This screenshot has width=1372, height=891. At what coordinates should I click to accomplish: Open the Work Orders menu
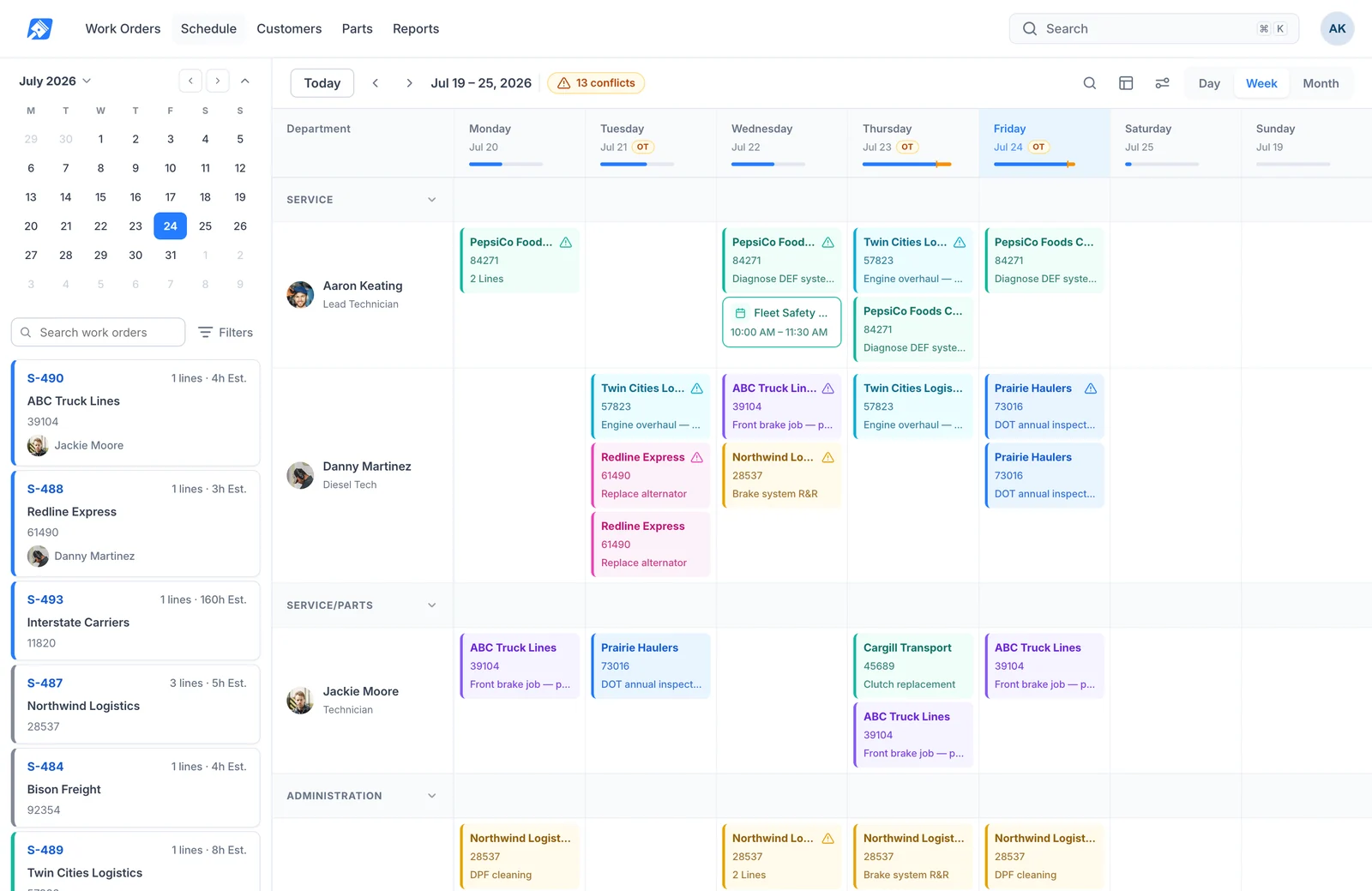point(123,28)
